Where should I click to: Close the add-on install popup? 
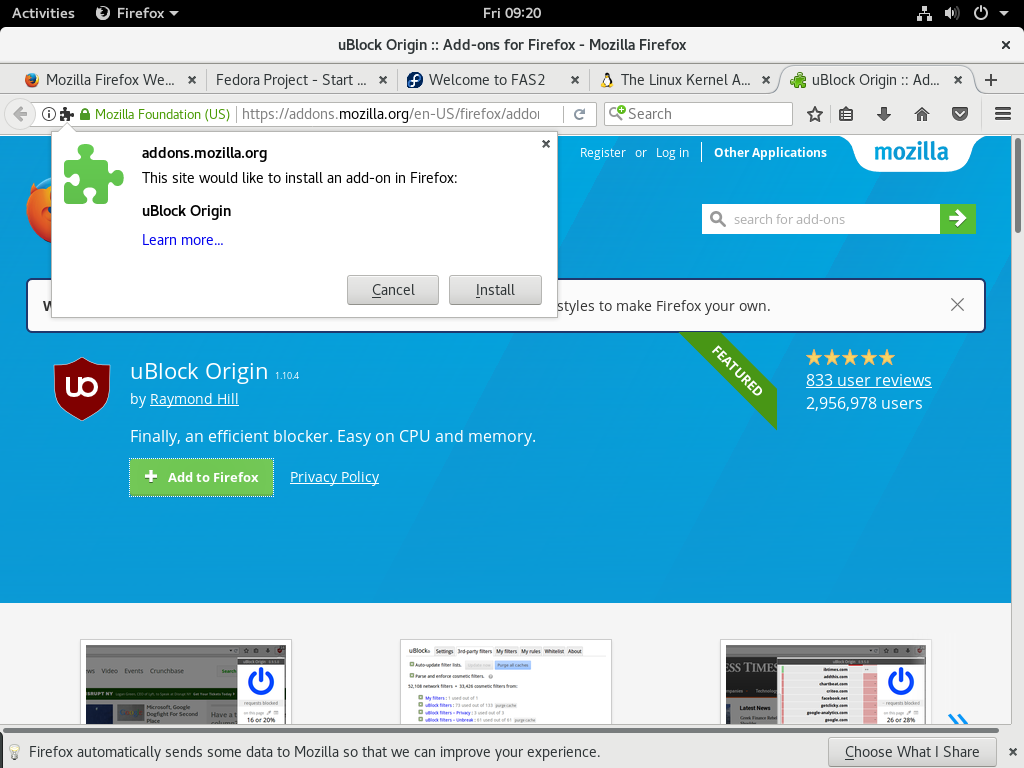[x=546, y=144]
